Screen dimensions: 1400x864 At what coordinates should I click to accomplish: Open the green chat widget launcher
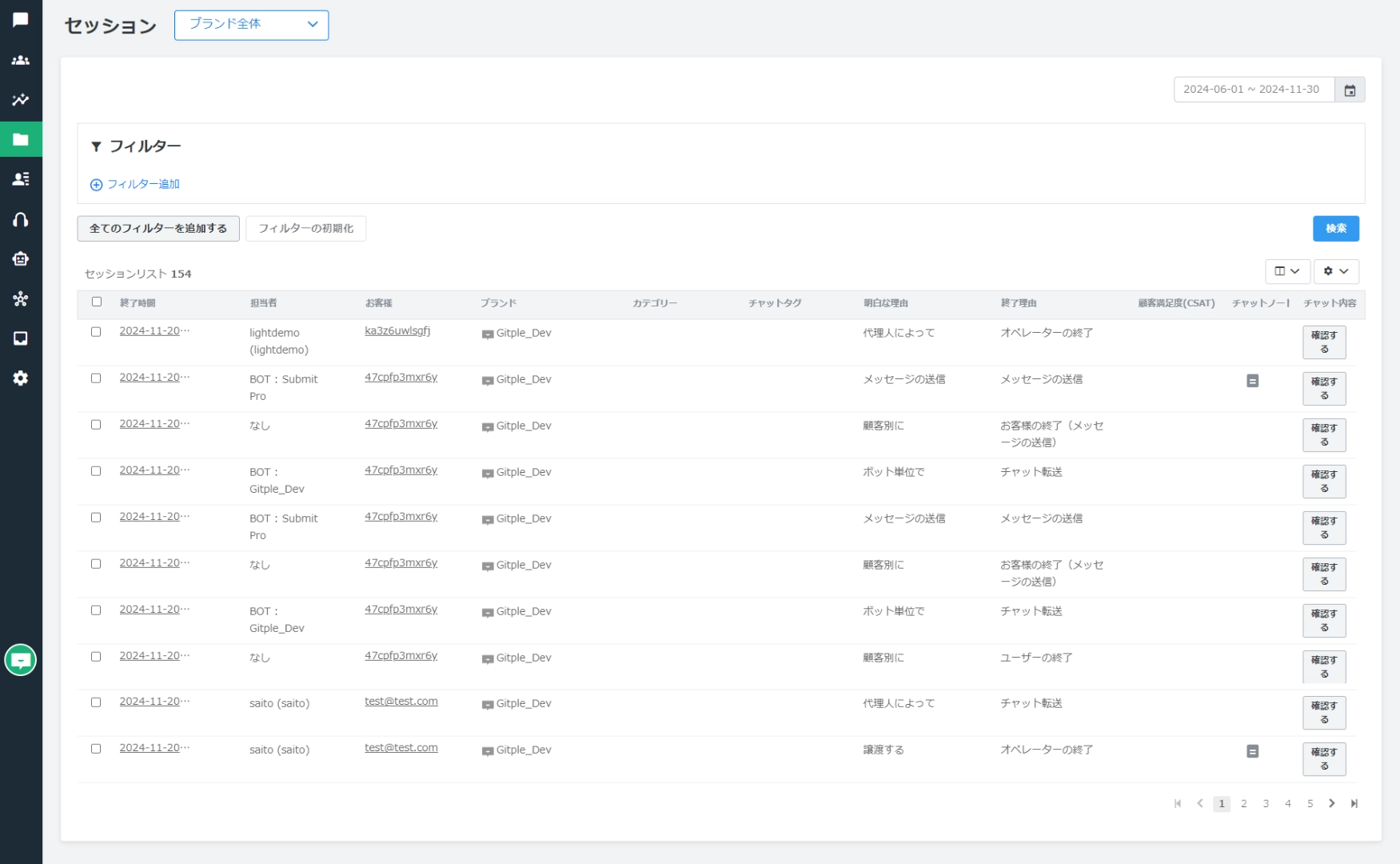21,660
